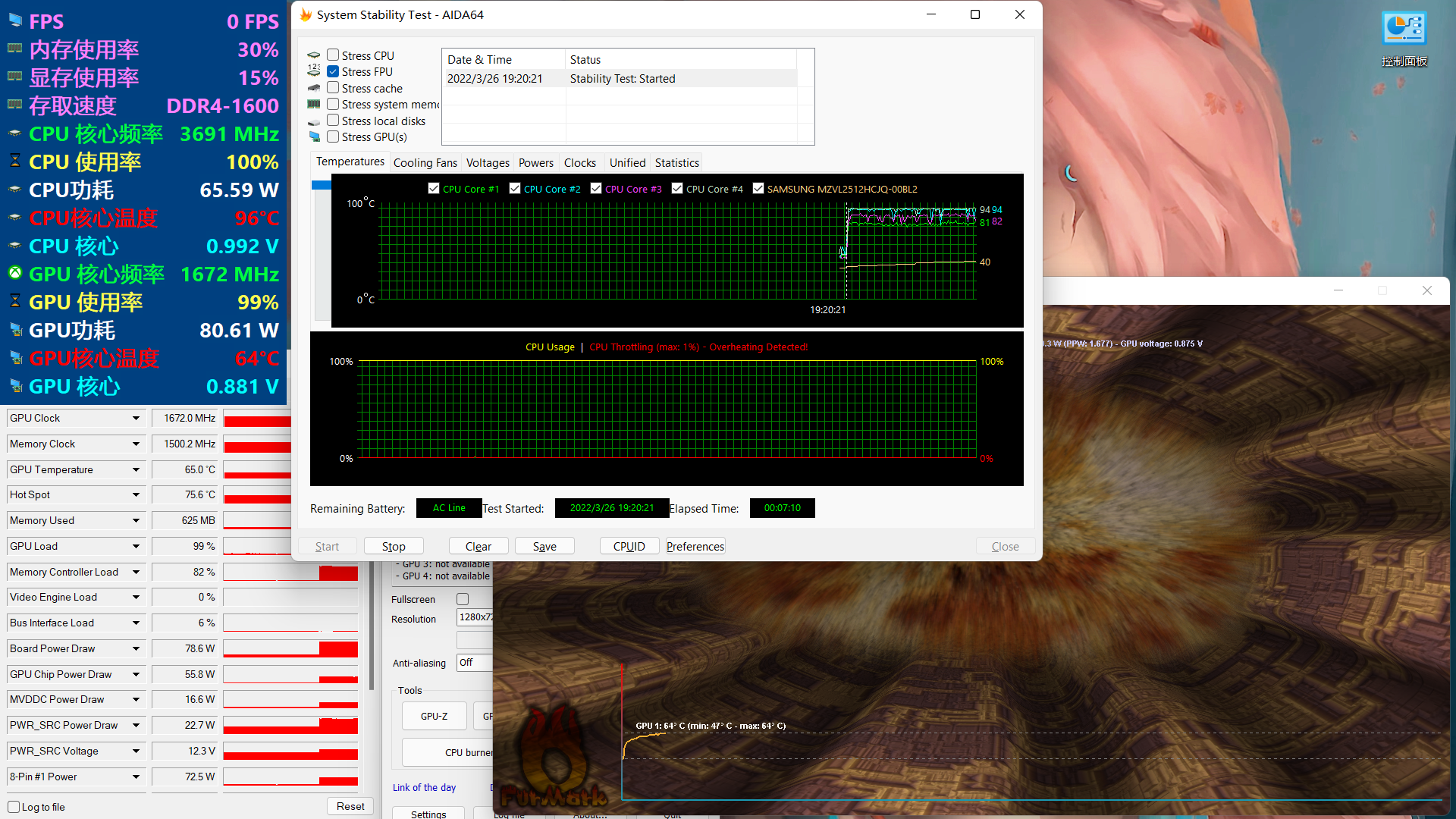Open the Link of the day

(424, 787)
